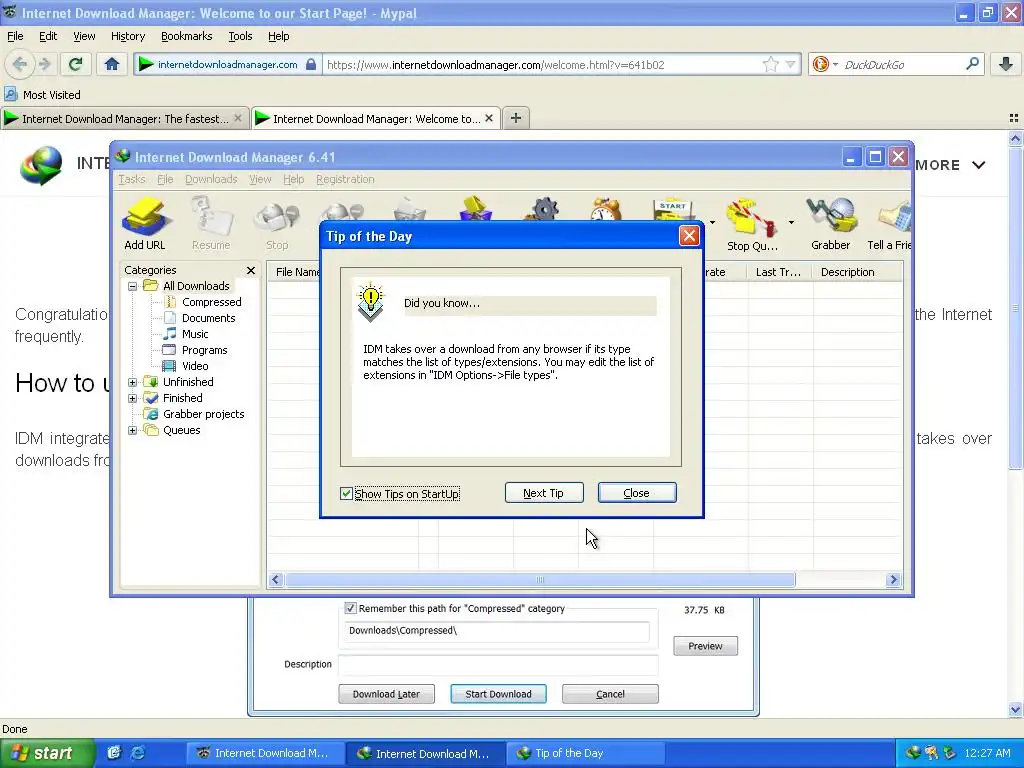Click the Start Download button

coord(498,694)
